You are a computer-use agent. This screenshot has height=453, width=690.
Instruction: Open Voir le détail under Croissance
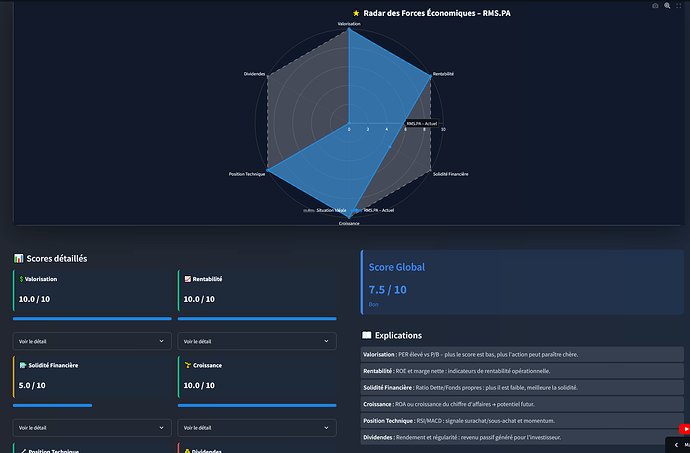(x=257, y=427)
